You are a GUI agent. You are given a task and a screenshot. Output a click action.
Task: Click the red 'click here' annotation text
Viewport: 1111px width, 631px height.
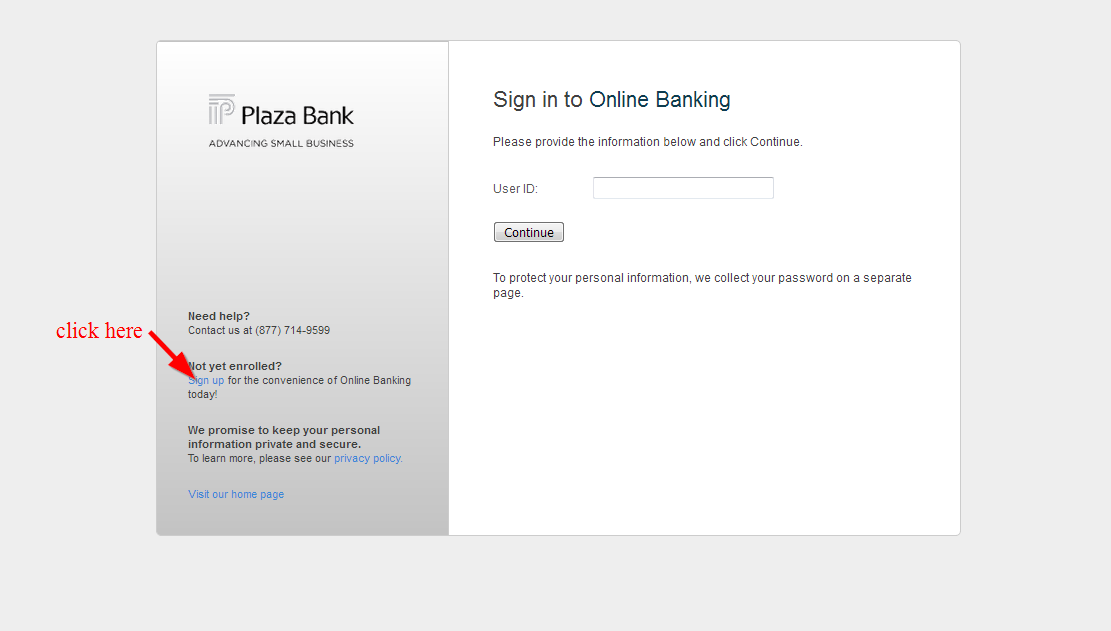pyautogui.click(x=99, y=331)
